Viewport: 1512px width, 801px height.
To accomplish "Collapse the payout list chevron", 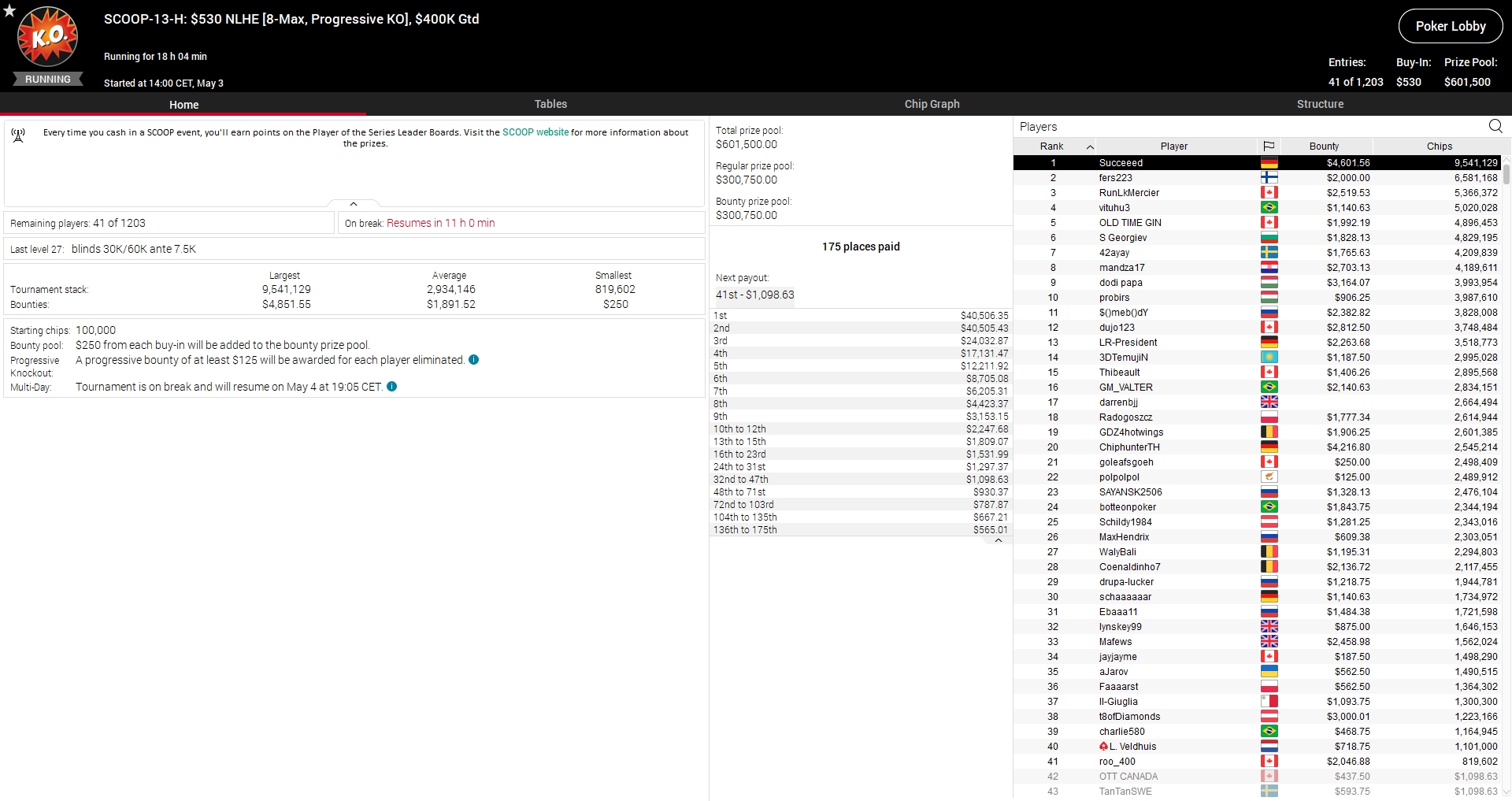I will point(998,541).
